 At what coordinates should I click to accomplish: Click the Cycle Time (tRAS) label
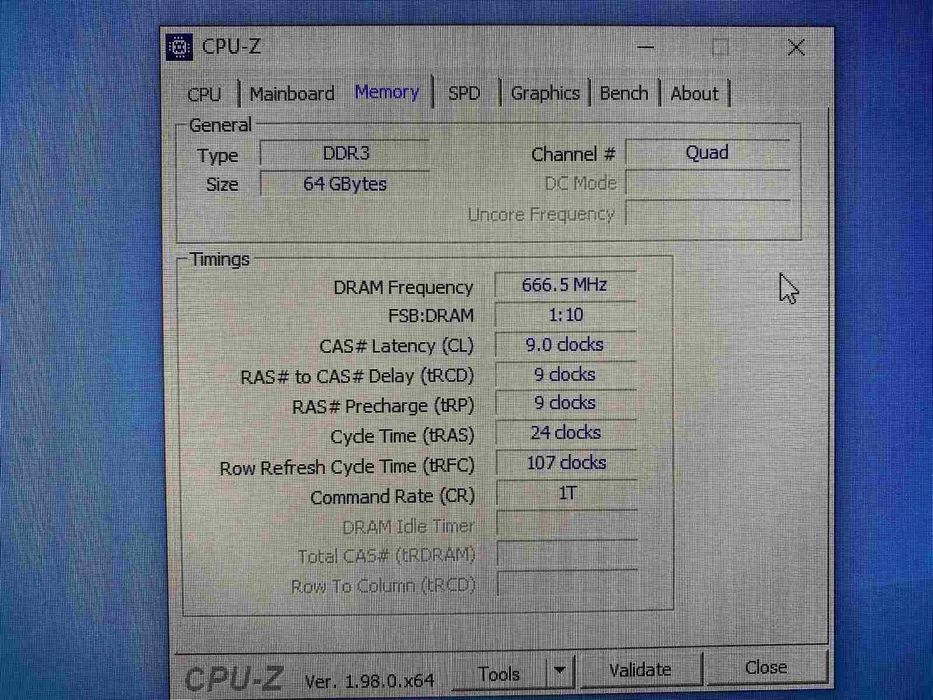[402, 436]
